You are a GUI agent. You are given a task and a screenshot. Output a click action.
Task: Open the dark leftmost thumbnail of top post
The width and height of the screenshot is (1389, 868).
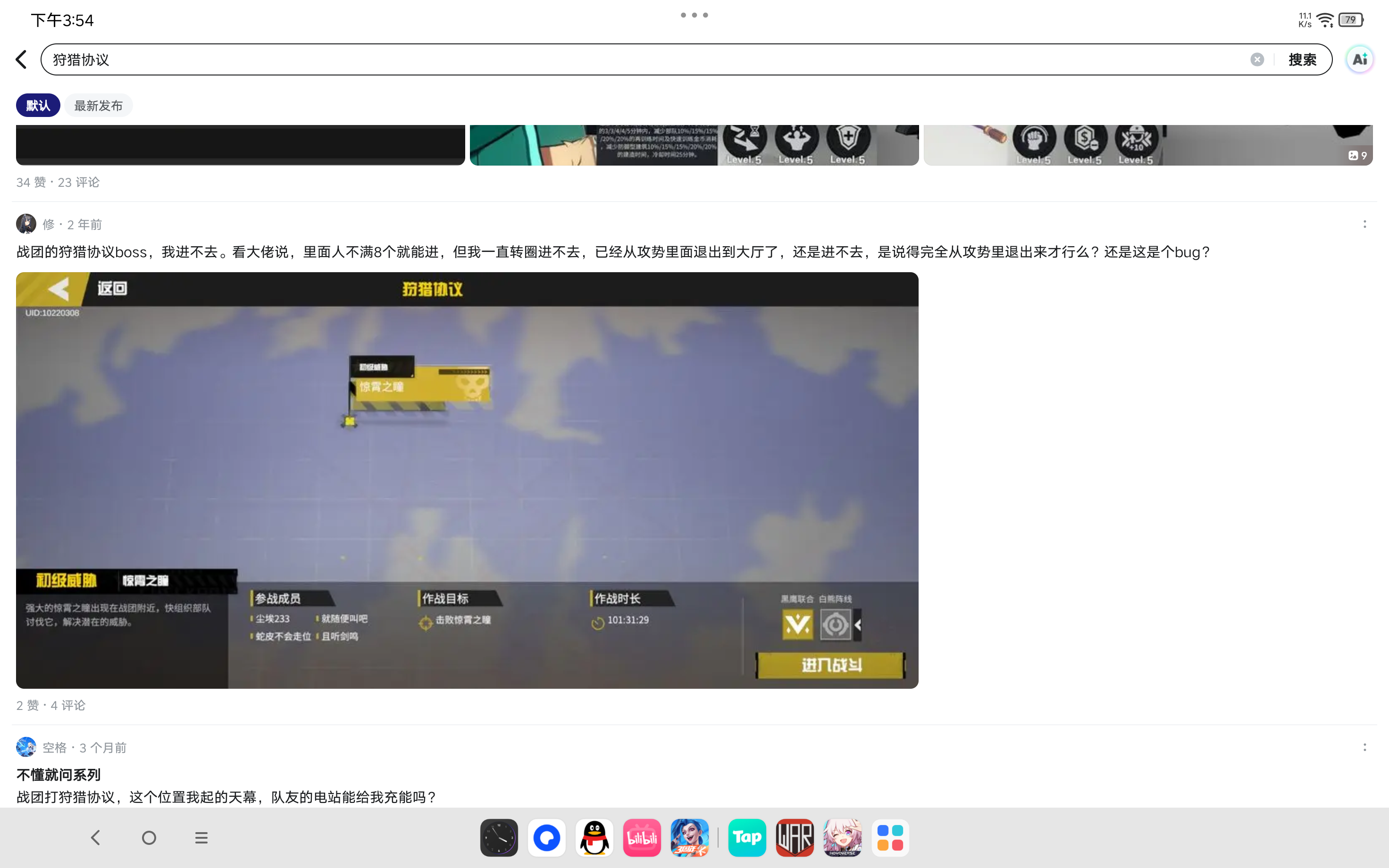click(241, 145)
